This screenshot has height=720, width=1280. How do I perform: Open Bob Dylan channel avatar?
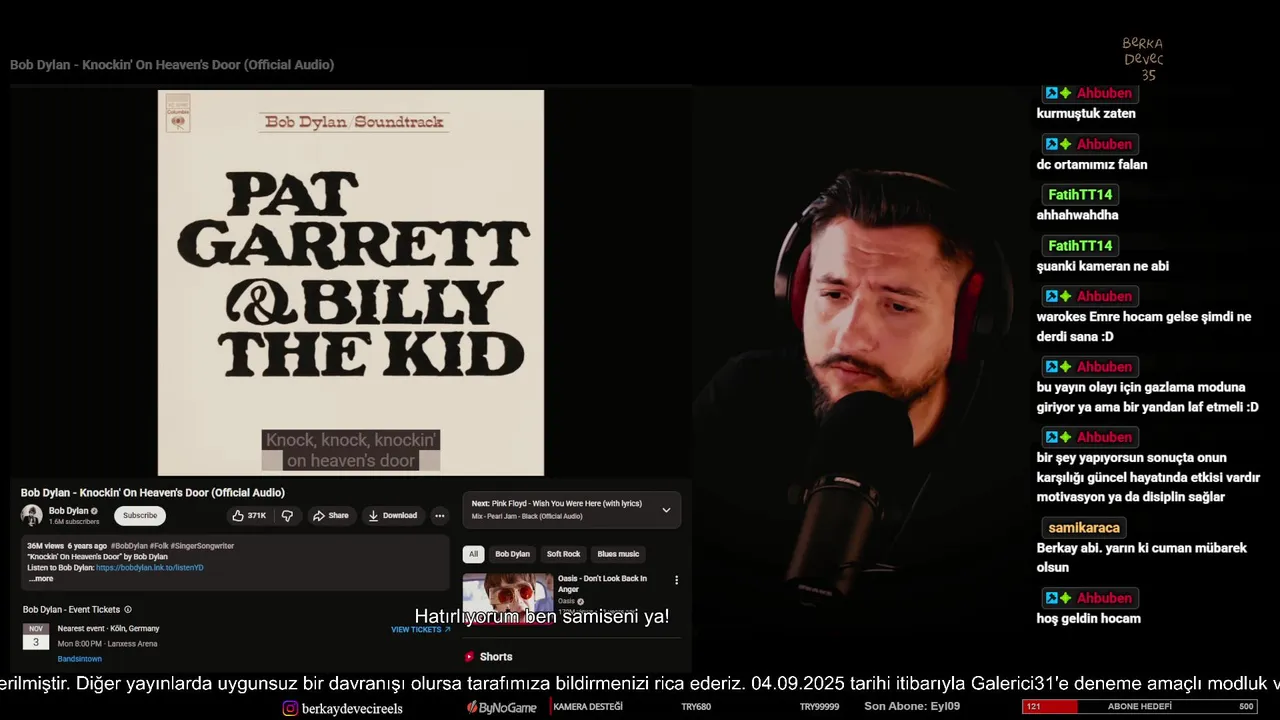coord(32,515)
